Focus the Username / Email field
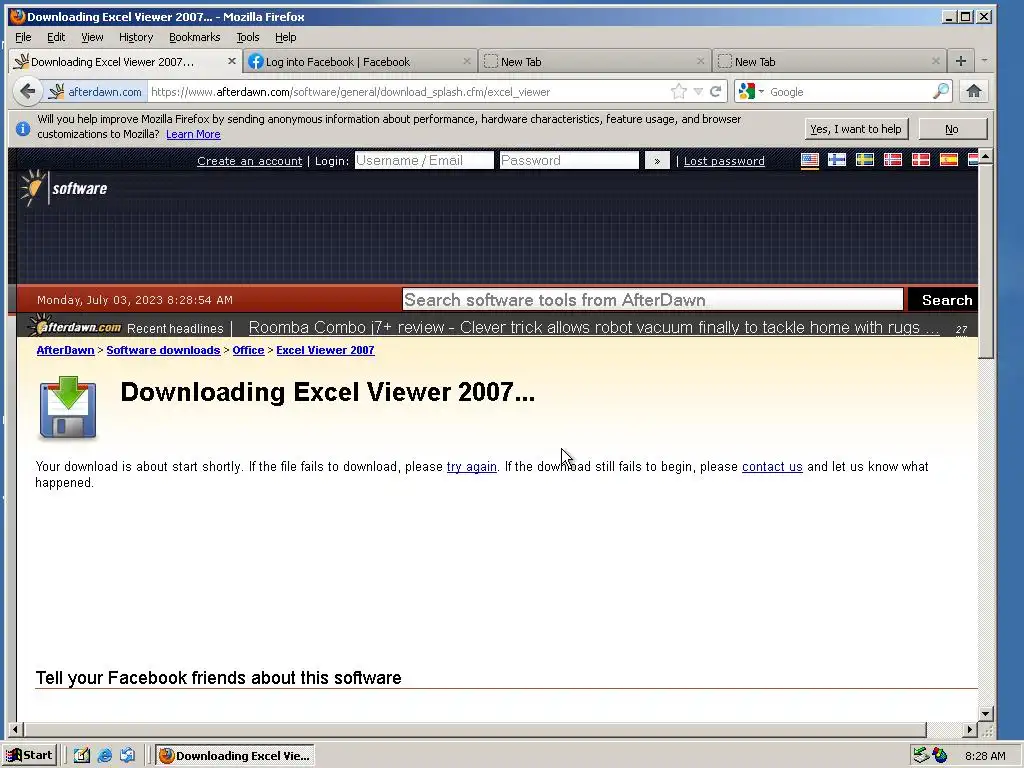 [x=424, y=161]
